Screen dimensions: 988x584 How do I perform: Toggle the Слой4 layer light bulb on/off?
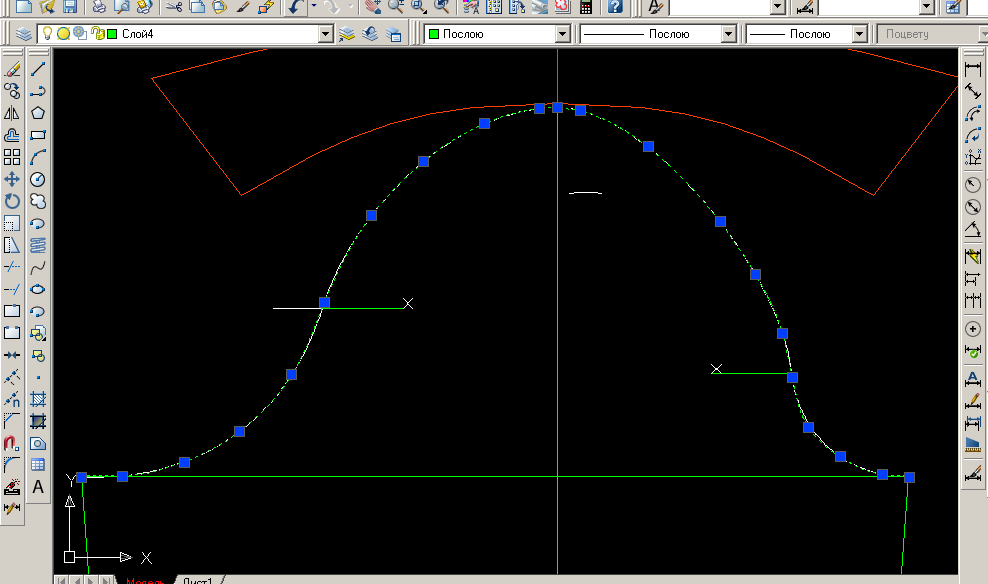pos(47,33)
